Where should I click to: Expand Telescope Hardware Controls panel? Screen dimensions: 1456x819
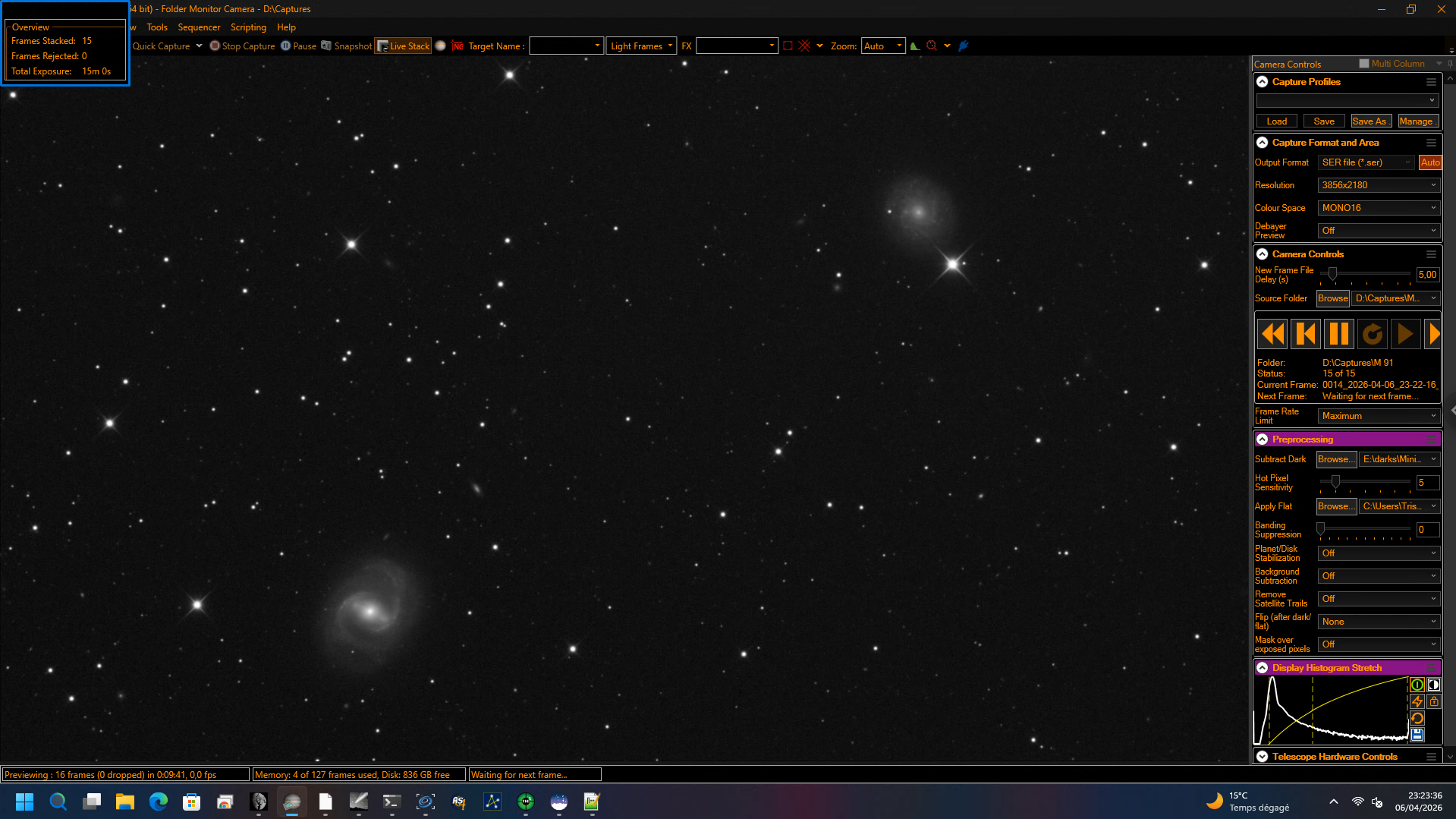click(x=1263, y=757)
